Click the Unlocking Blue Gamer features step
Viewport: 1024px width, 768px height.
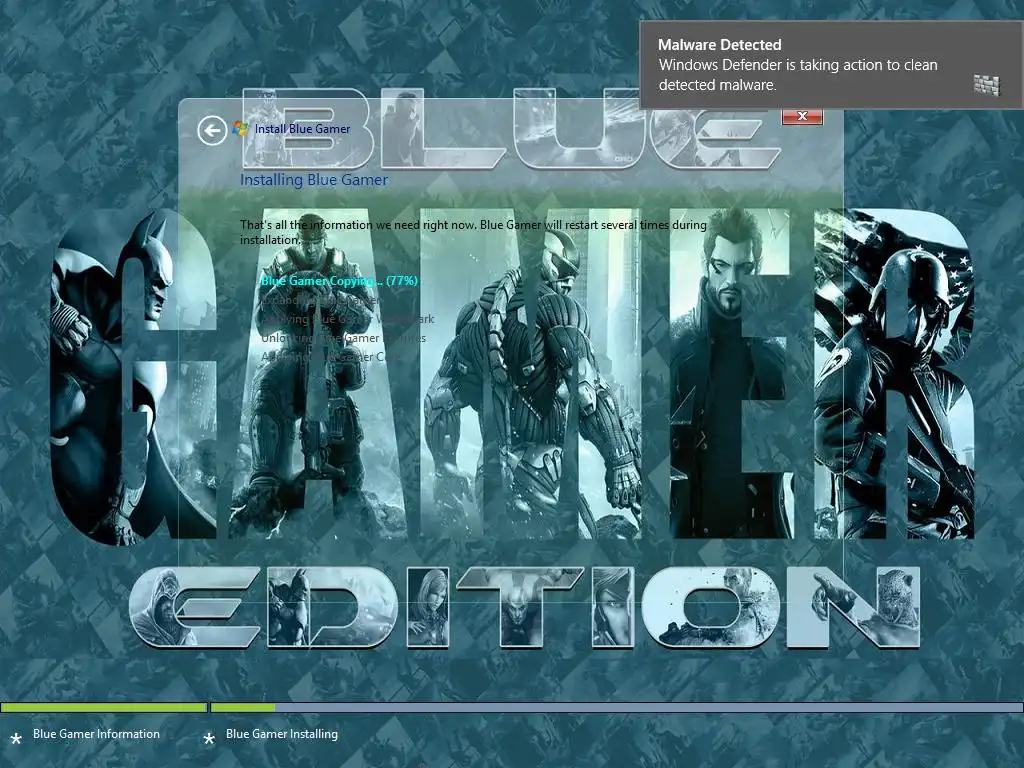pyautogui.click(x=344, y=338)
